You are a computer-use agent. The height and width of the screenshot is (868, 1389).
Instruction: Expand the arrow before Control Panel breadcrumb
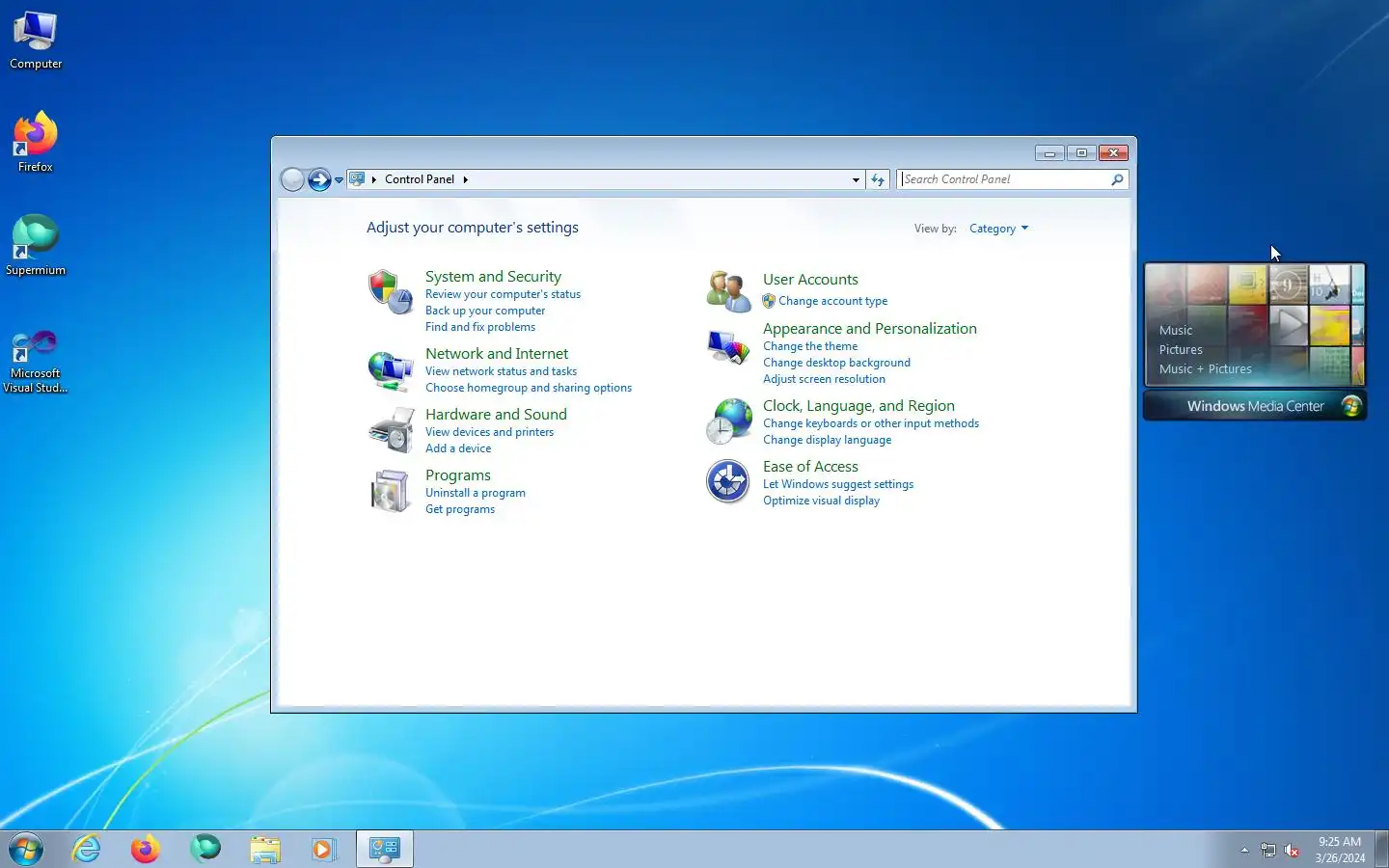click(374, 179)
